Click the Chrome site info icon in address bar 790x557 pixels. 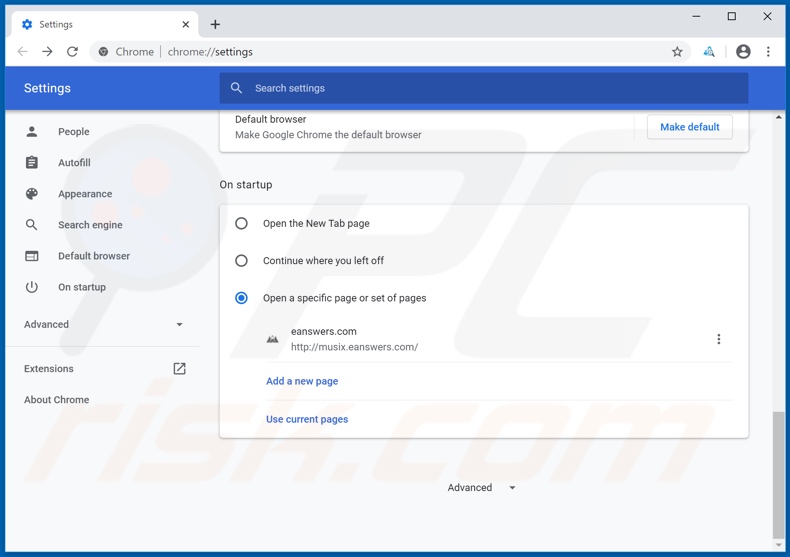103,51
